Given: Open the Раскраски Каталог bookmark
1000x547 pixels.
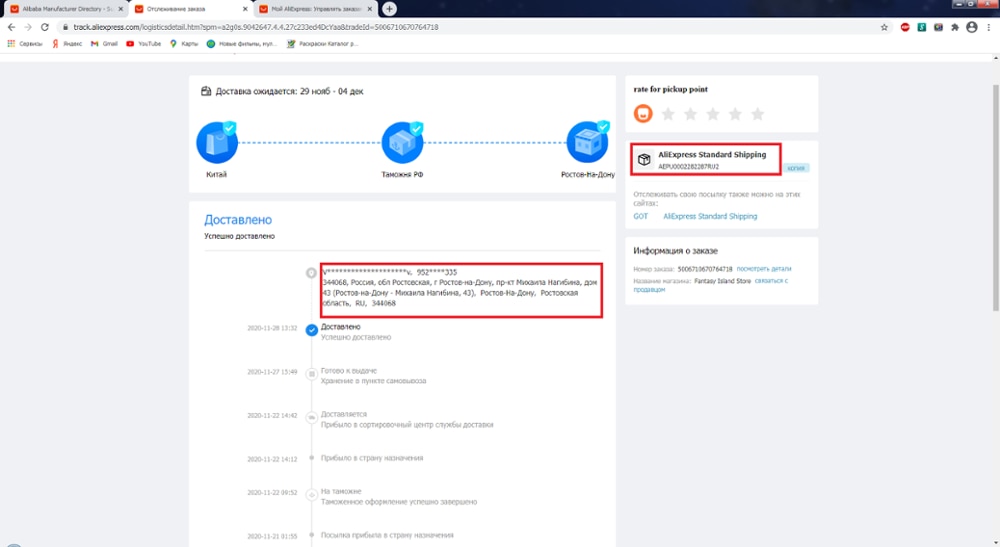Looking at the screenshot, I should pyautogui.click(x=323, y=44).
